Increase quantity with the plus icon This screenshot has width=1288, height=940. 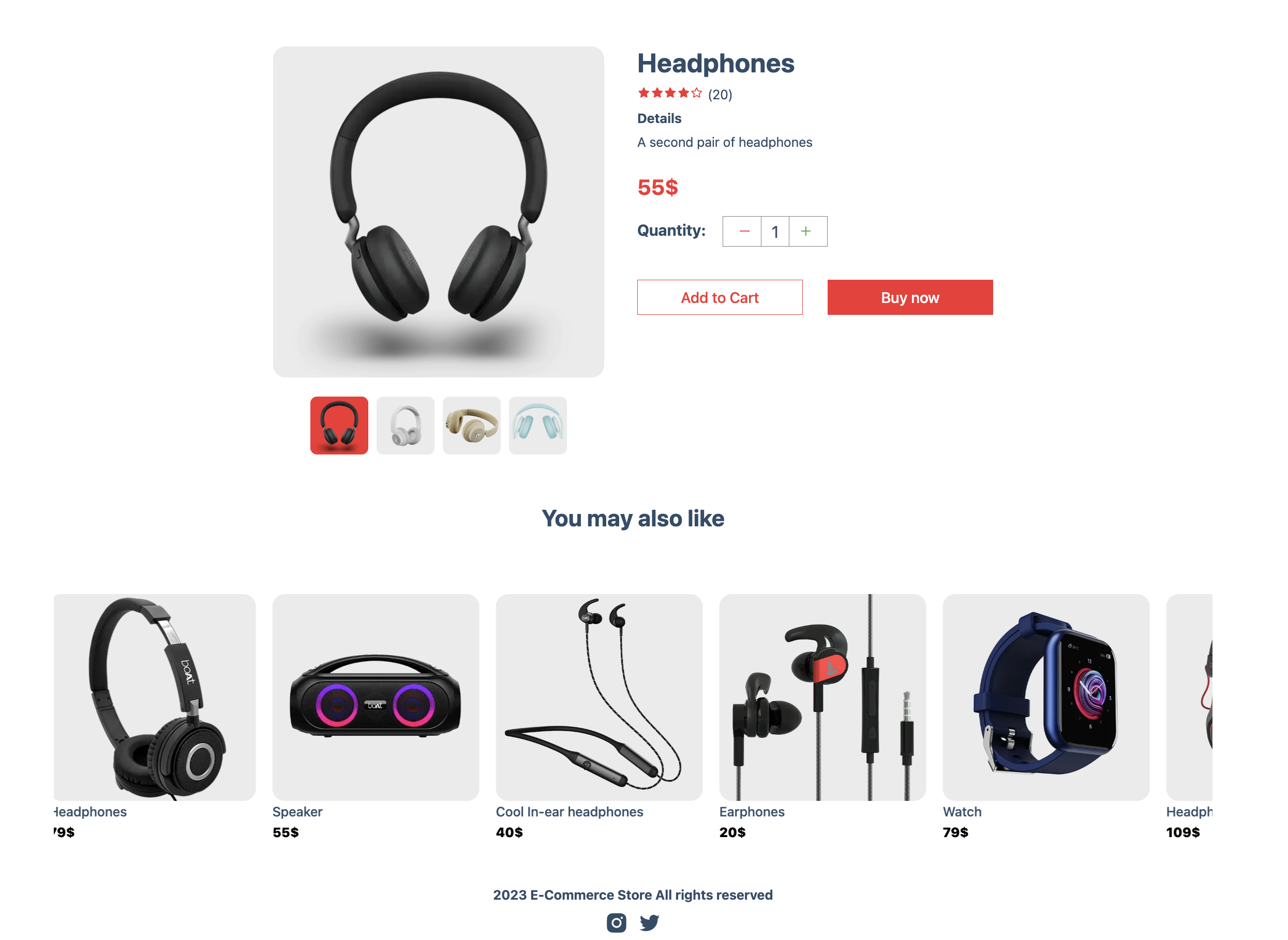[806, 231]
